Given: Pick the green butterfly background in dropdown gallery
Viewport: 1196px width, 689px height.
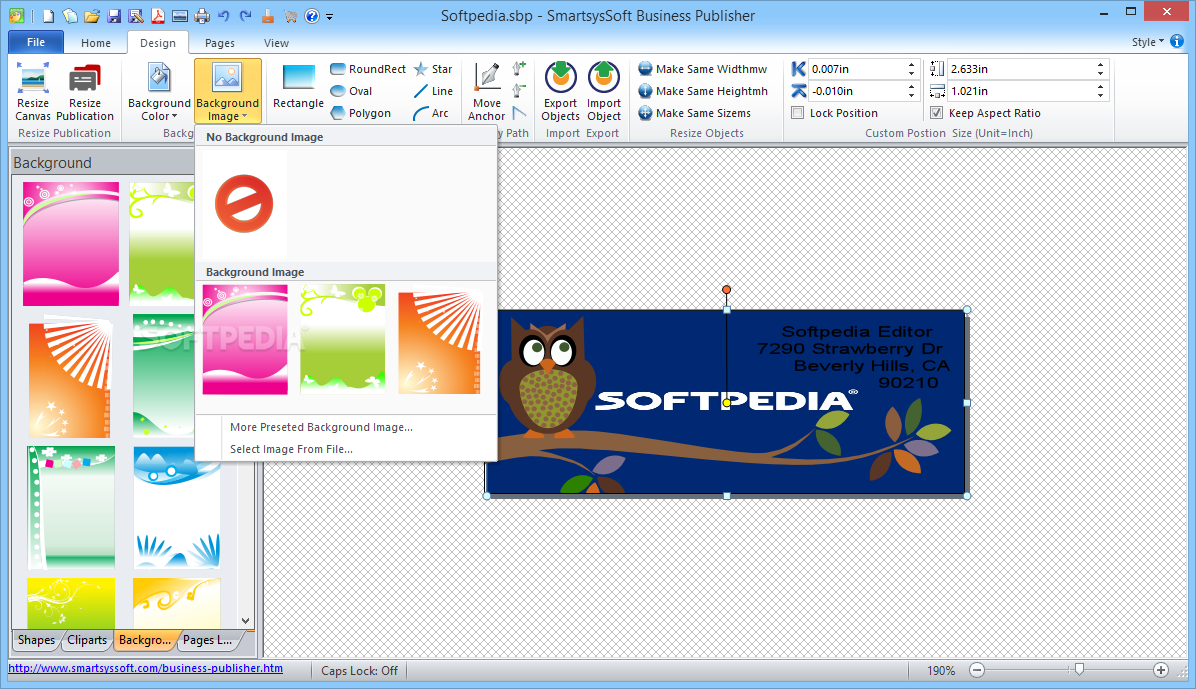Looking at the screenshot, I should pos(342,340).
